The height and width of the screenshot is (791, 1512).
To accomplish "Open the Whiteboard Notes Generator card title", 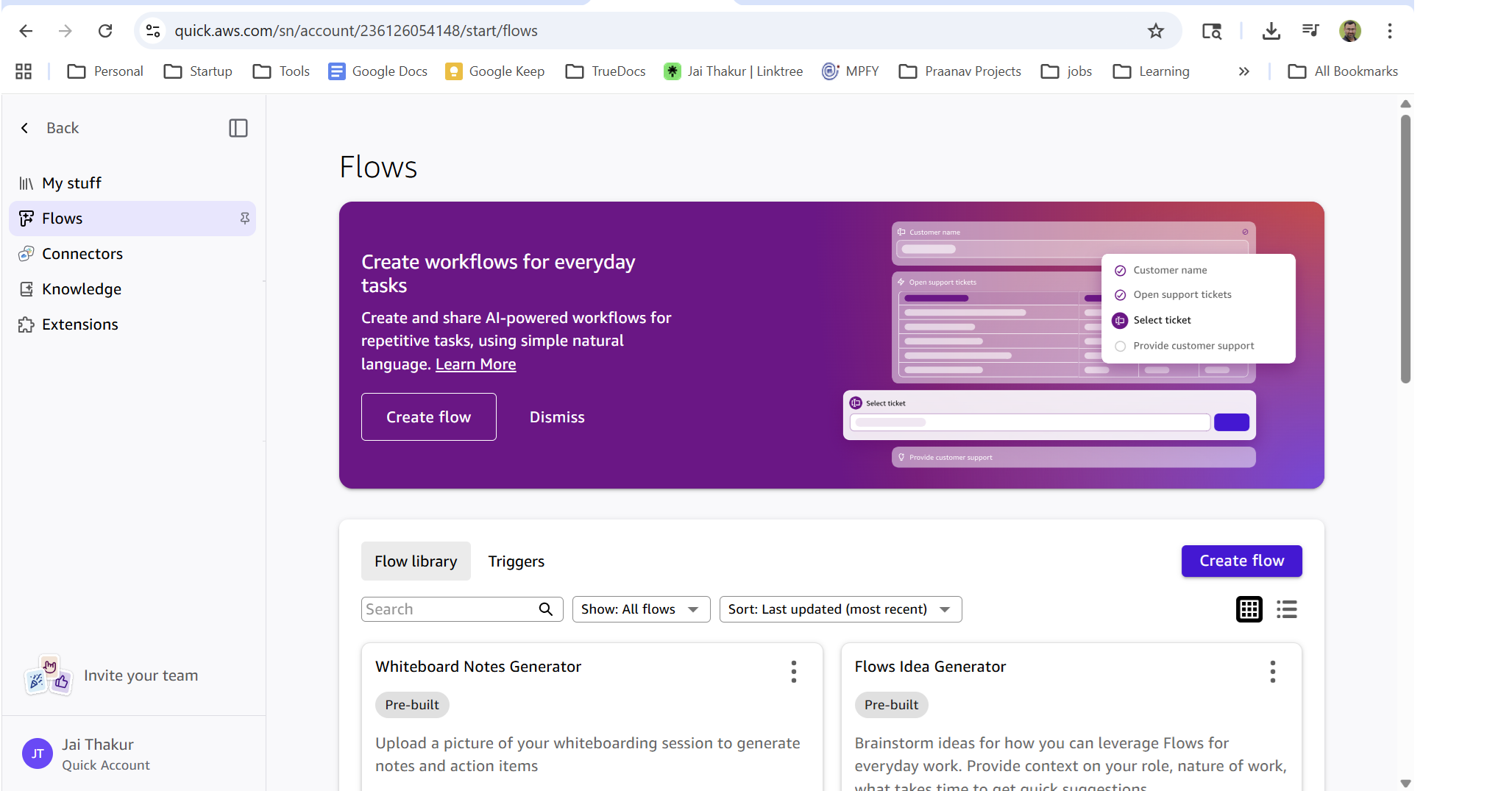I will tap(478, 667).
